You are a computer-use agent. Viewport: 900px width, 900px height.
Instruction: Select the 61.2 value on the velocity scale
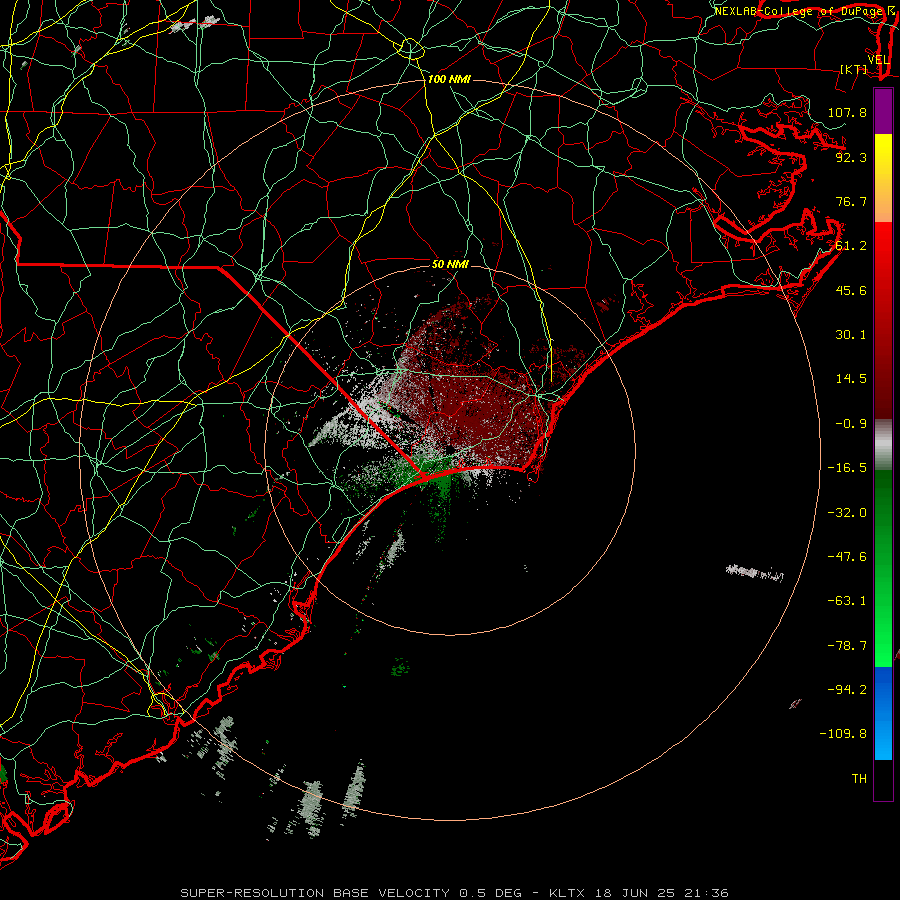[851, 246]
